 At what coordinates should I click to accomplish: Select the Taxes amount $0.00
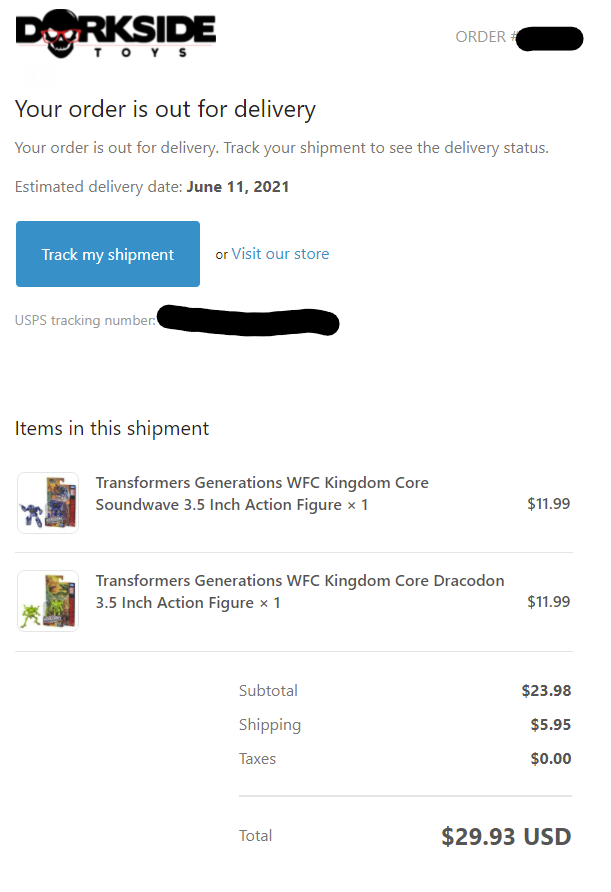(x=551, y=759)
